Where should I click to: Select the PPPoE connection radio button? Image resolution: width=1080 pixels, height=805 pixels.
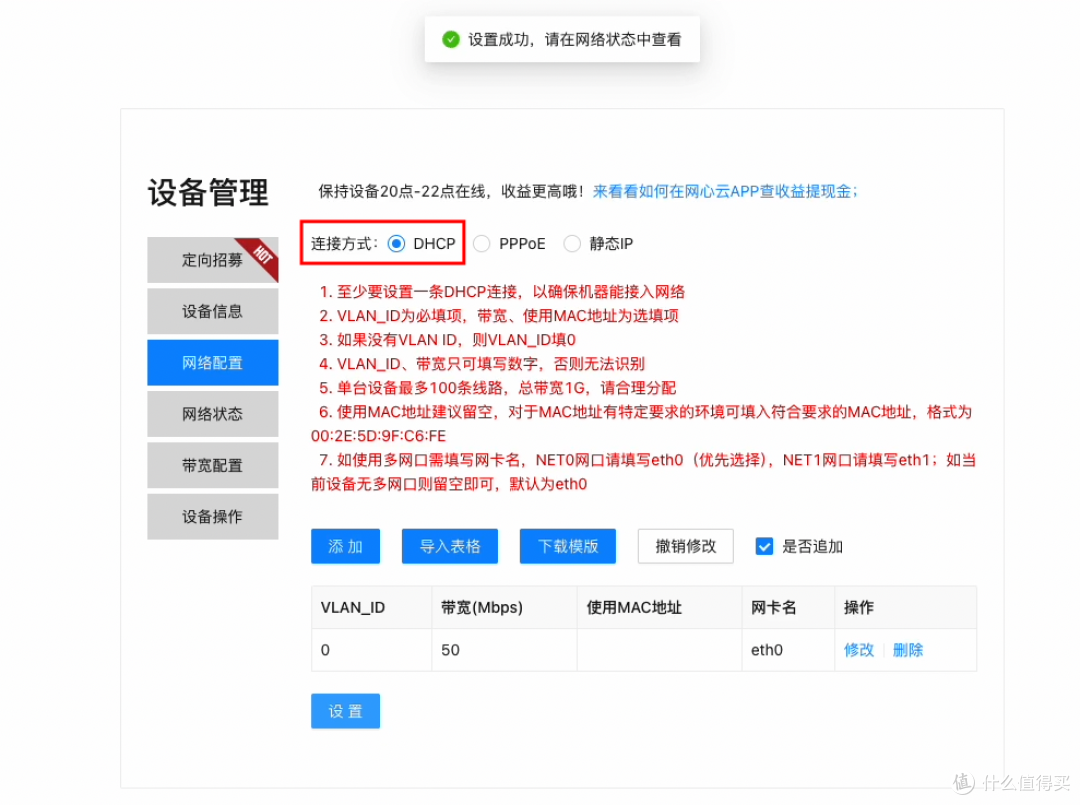[x=481, y=244]
